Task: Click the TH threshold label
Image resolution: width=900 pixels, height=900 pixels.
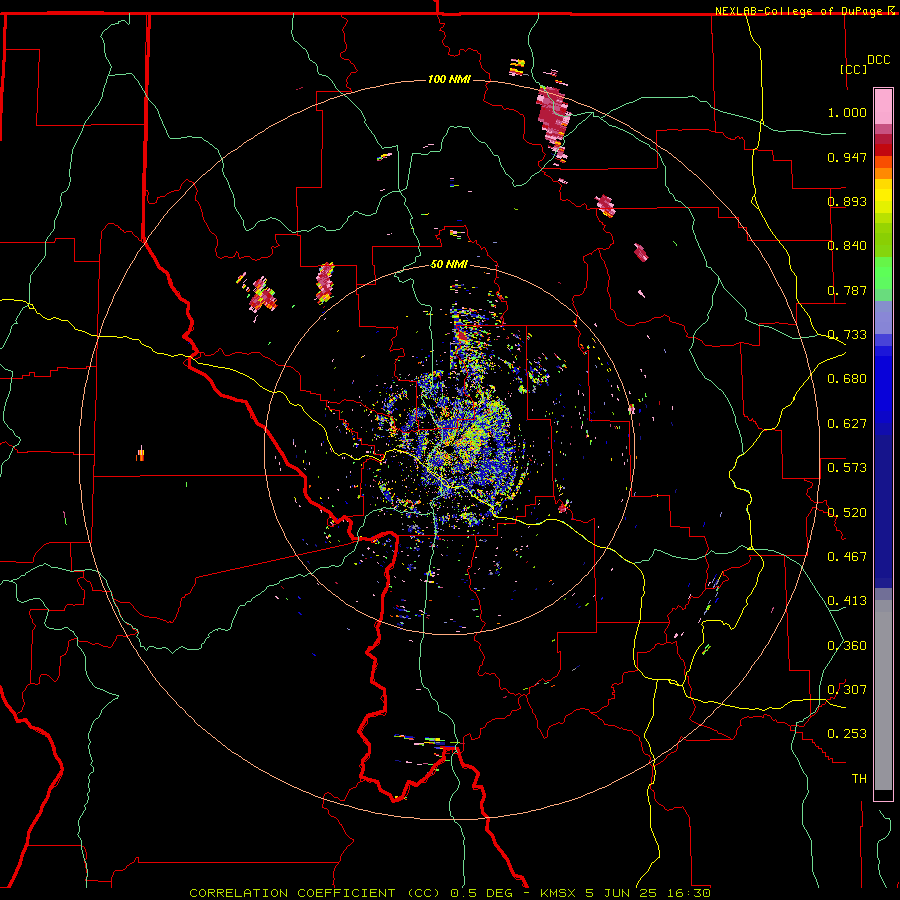Action: pos(859,779)
